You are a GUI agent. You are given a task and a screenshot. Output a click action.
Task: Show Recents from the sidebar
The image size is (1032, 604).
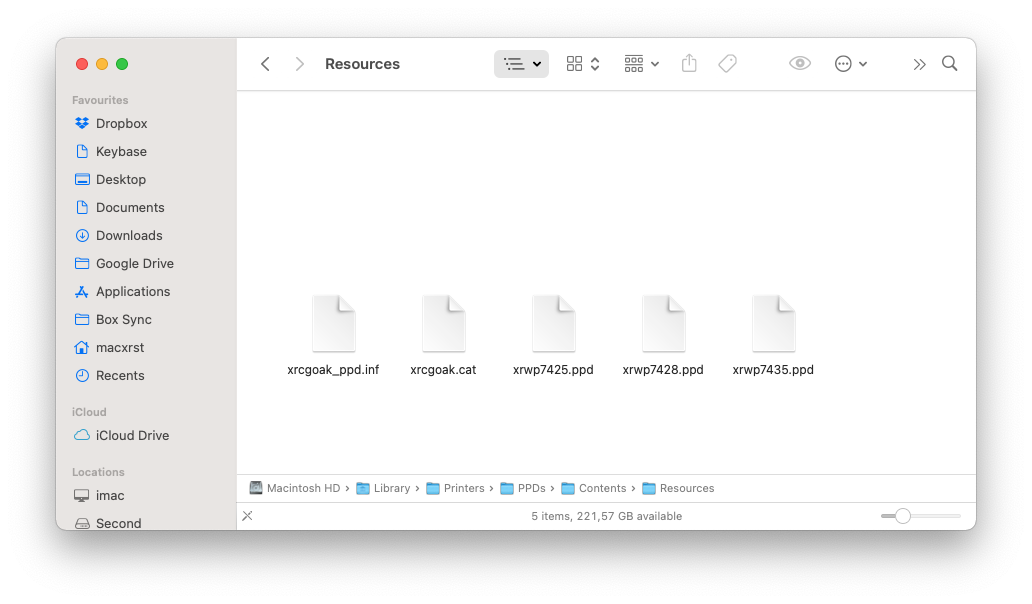tap(120, 375)
